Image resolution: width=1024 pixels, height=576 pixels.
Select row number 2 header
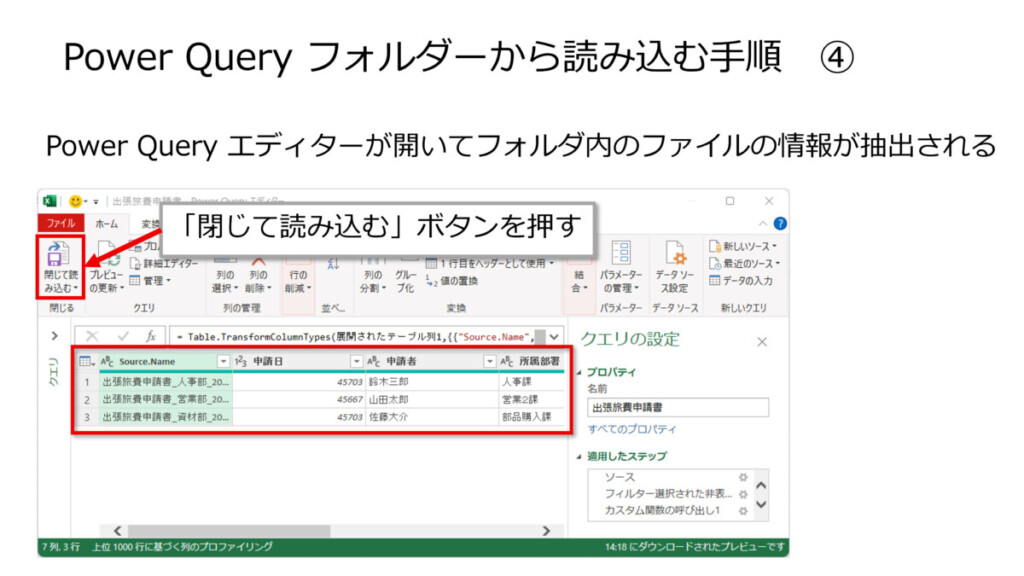click(87, 399)
